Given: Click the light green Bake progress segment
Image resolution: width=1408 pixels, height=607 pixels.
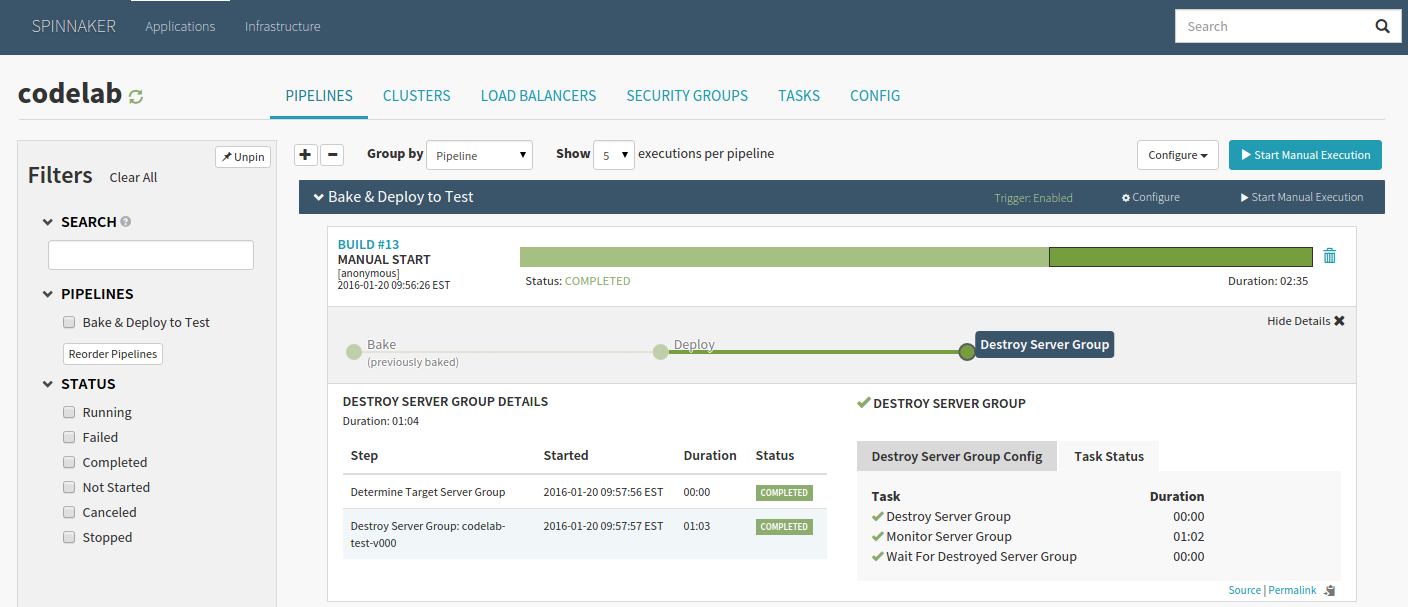Looking at the screenshot, I should tap(784, 257).
